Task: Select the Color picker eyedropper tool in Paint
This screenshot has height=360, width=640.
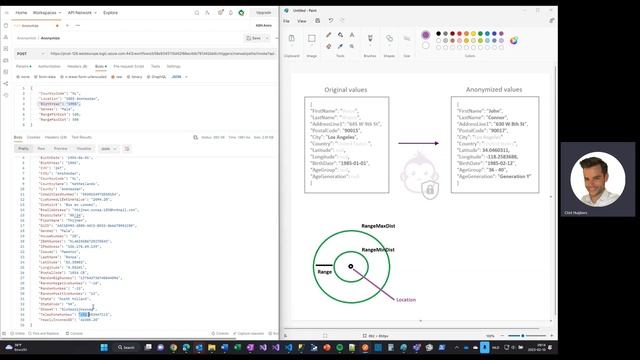Action: click(340, 47)
